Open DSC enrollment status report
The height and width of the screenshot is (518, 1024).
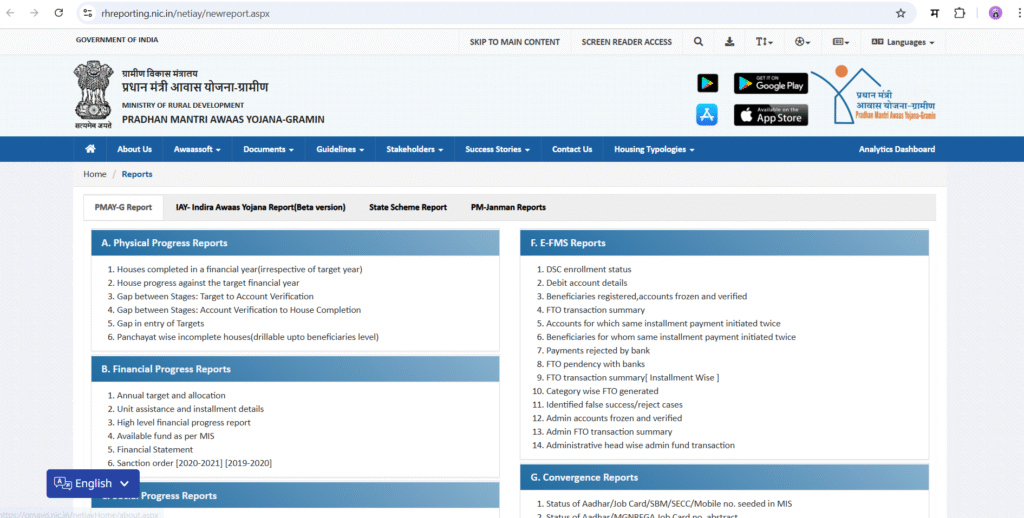coord(588,269)
